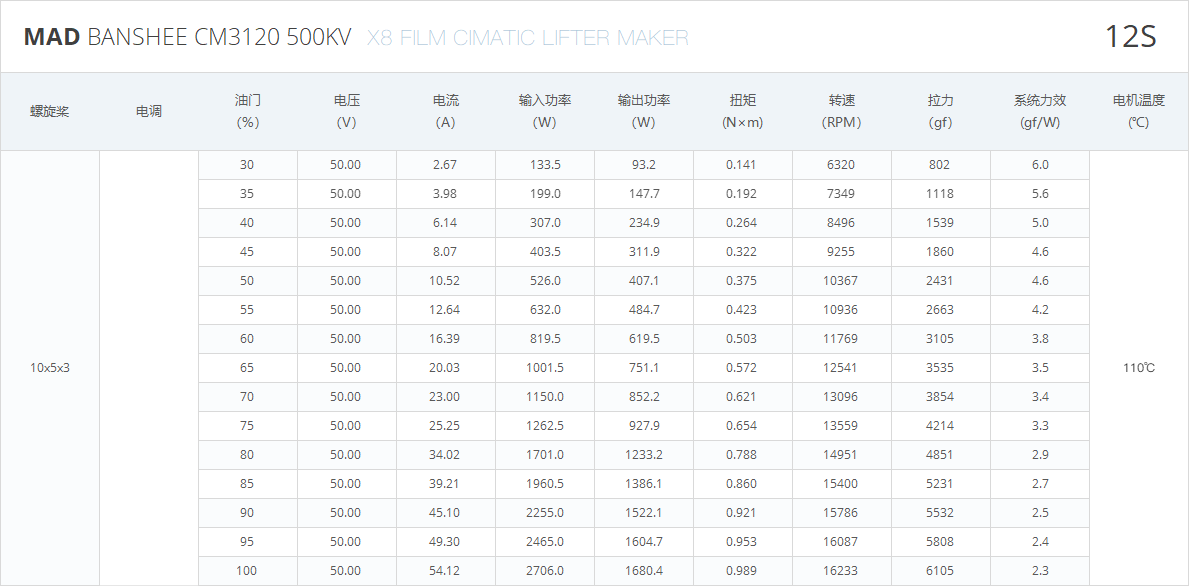Click the output power value 311.9
This screenshot has width=1189, height=586.
644,252
